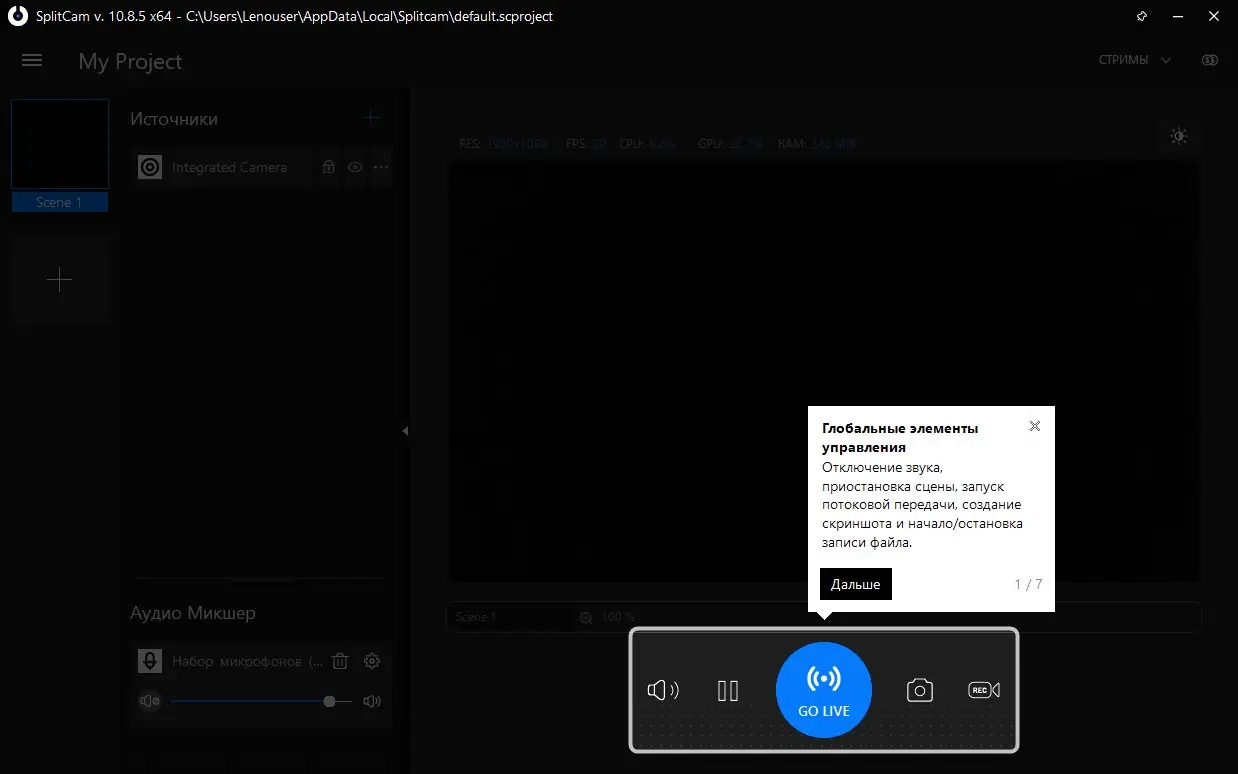Open settings gear for Набор микрофонов
Viewport: 1238px width, 774px height.
pos(372,661)
